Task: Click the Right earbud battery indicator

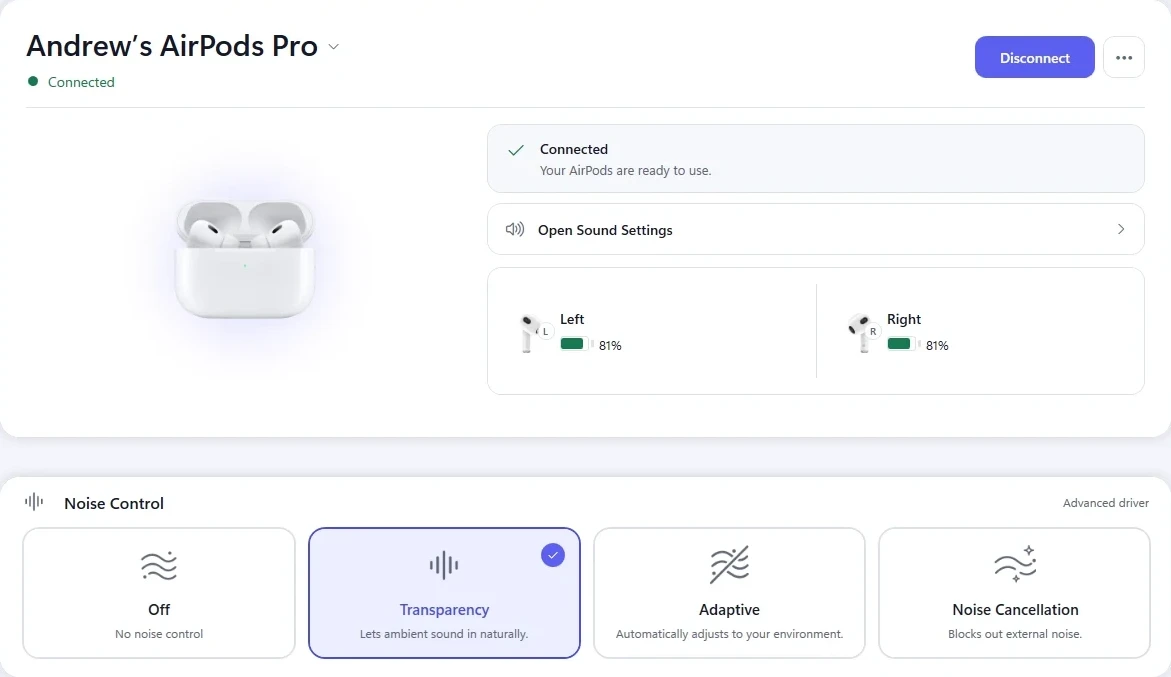Action: [904, 344]
